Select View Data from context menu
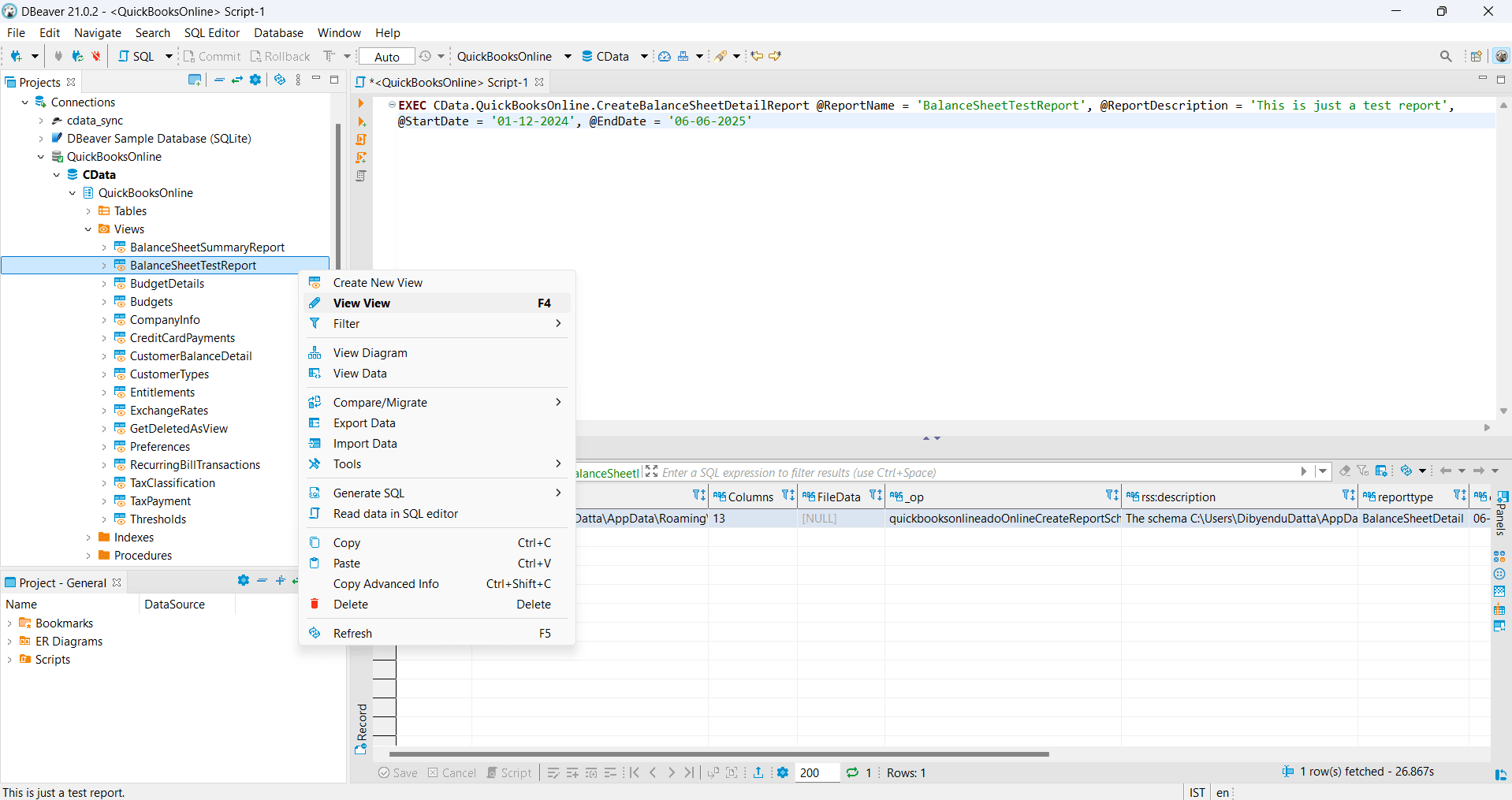 (359, 374)
